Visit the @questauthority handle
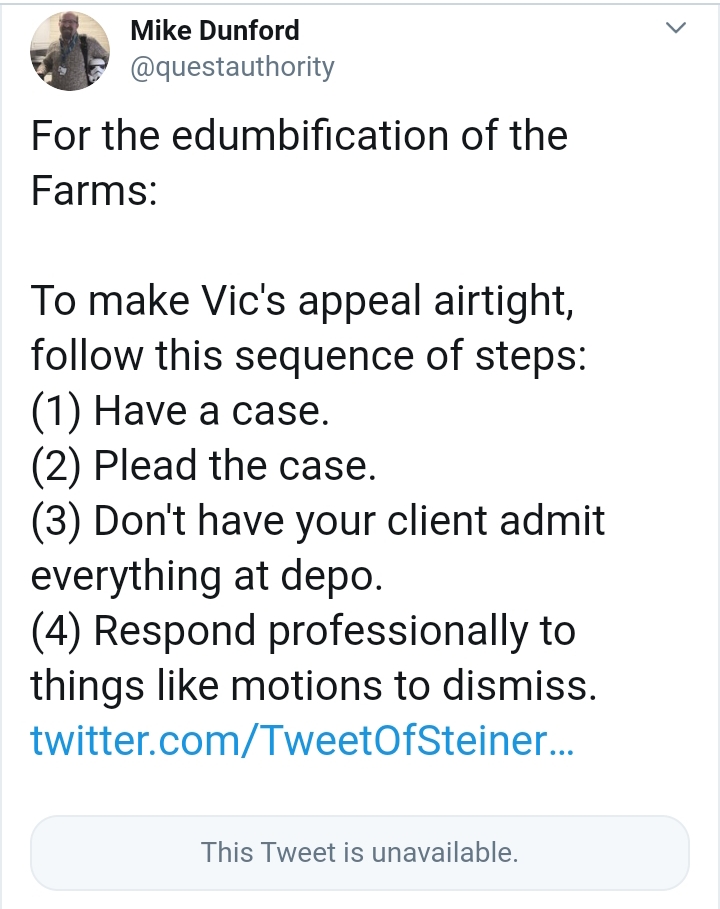The image size is (720, 909). 232,67
